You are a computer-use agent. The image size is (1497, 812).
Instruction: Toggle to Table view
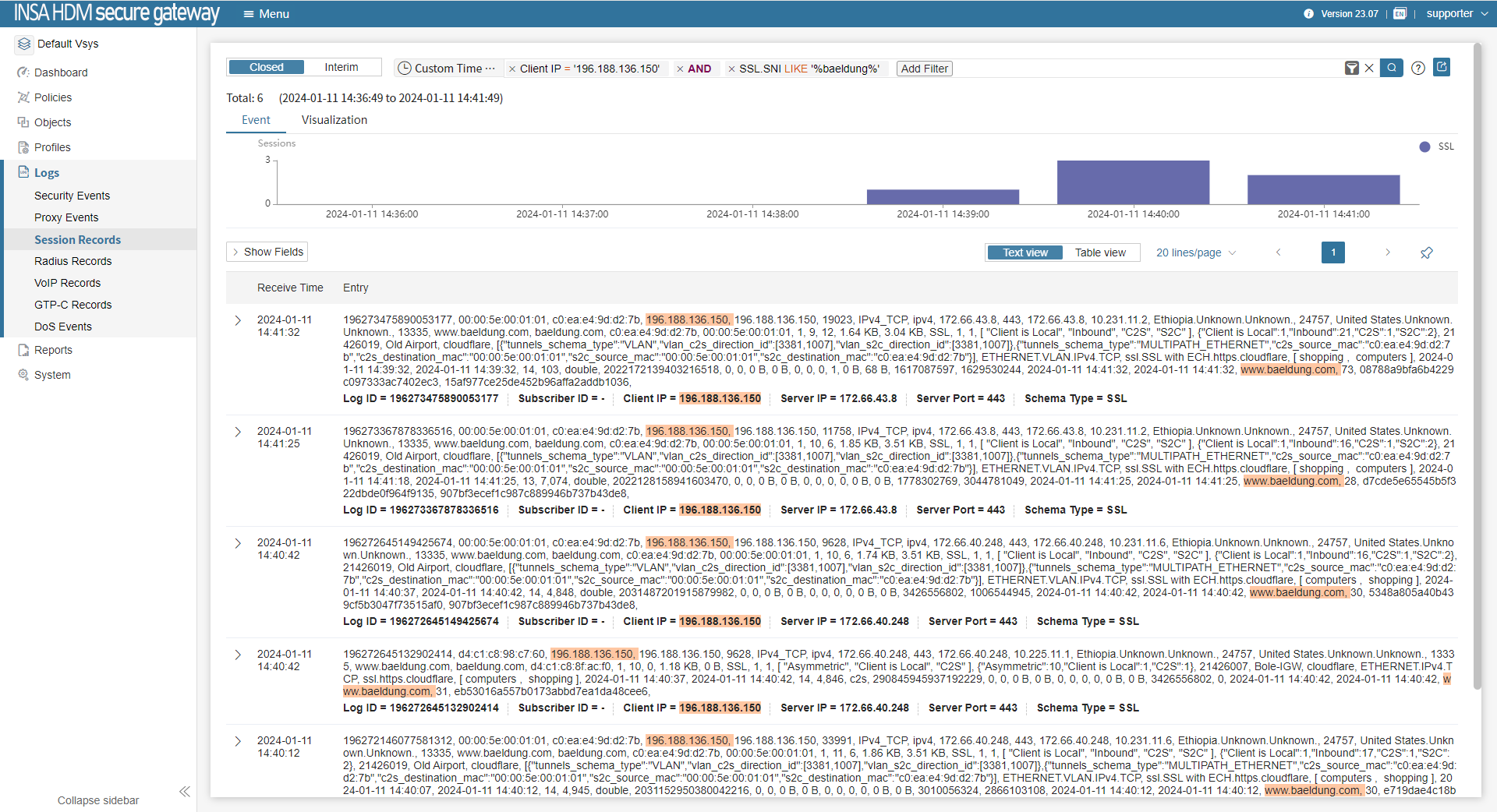click(x=1099, y=252)
